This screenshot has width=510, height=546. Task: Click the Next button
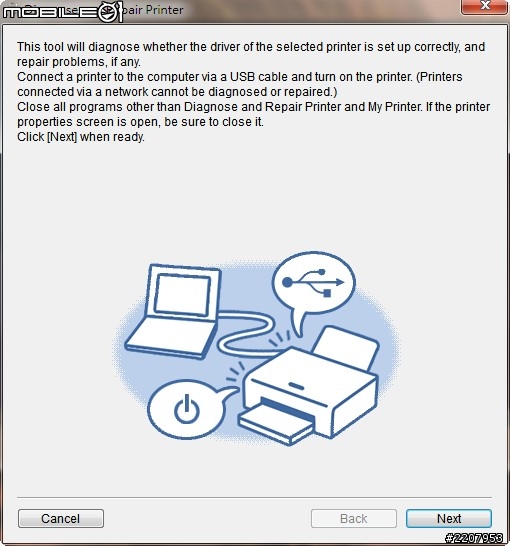(x=449, y=518)
